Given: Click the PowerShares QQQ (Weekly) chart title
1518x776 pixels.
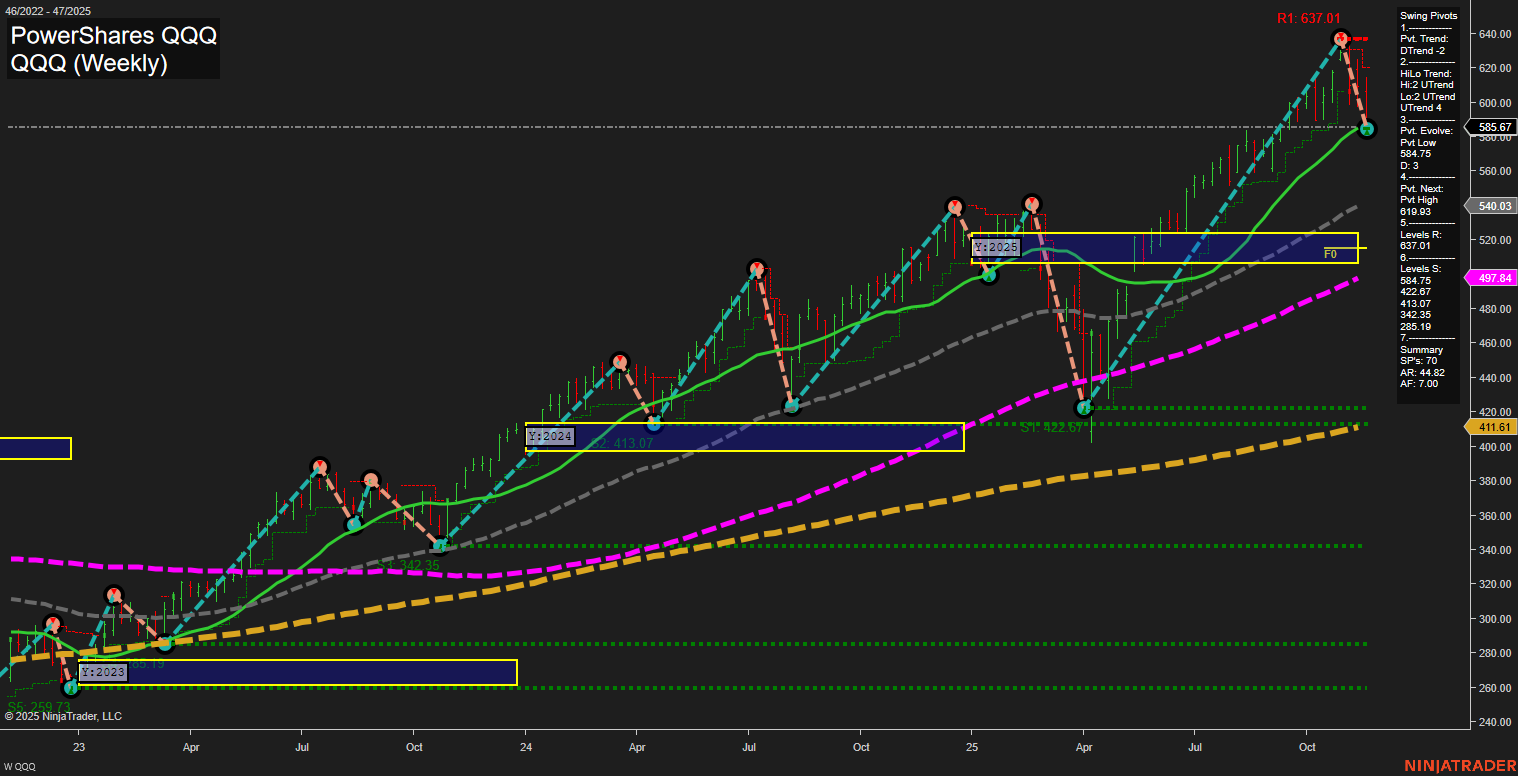Looking at the screenshot, I should pyautogui.click(x=113, y=50).
